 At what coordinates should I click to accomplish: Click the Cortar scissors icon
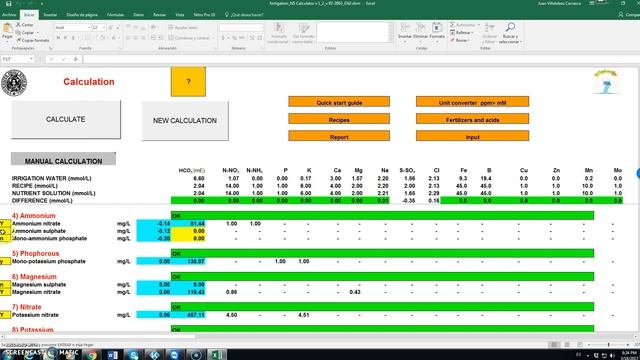(x=18, y=25)
